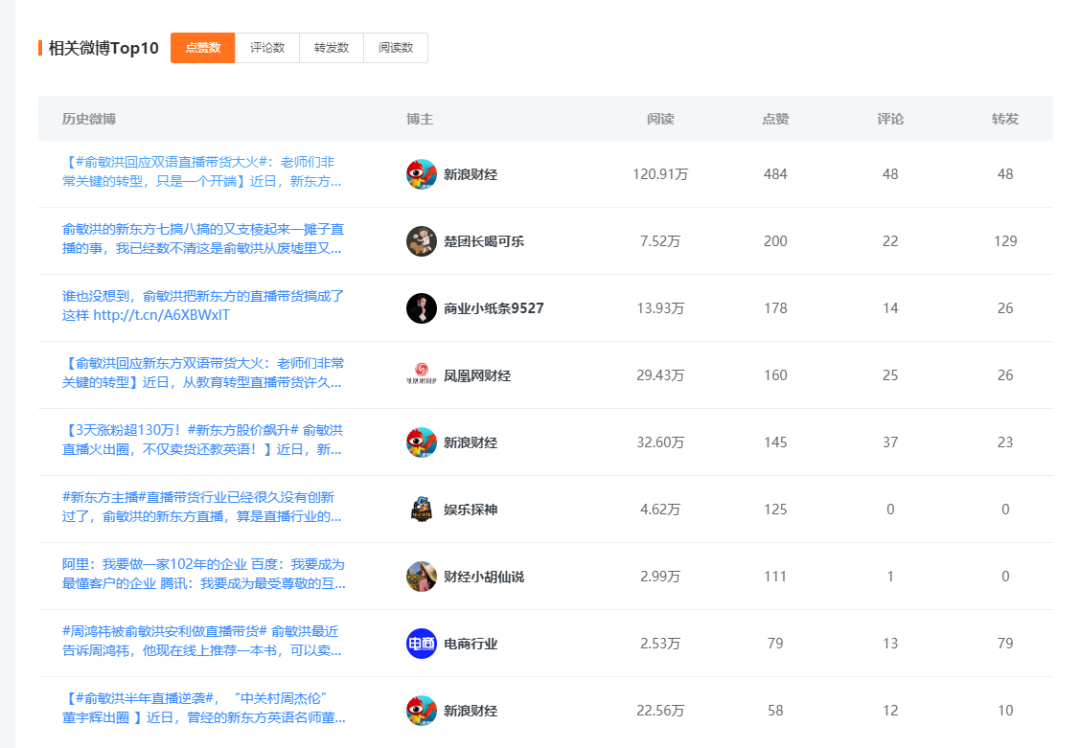
Task: Open the 周鸿祎被俞敏洪安利做直播带货 post link
Action: [200, 643]
